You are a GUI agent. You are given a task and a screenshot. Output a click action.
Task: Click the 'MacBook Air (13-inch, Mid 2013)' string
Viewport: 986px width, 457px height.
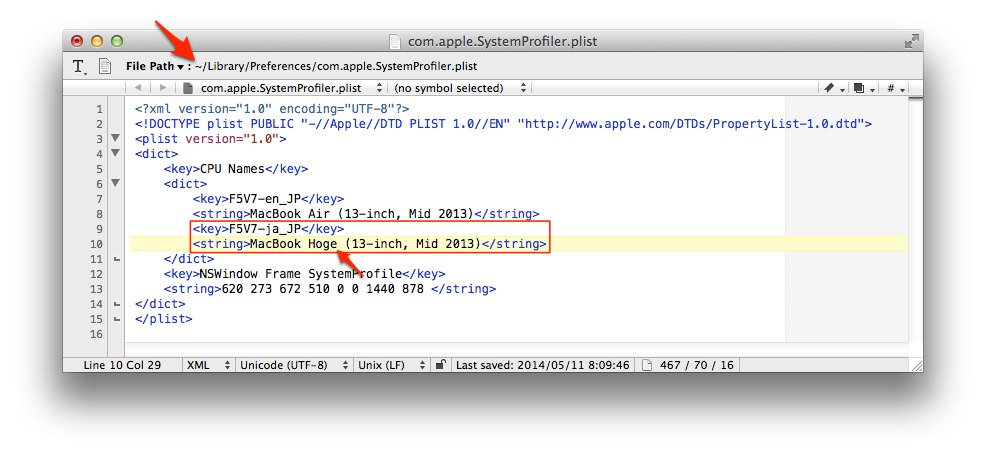pos(362,214)
